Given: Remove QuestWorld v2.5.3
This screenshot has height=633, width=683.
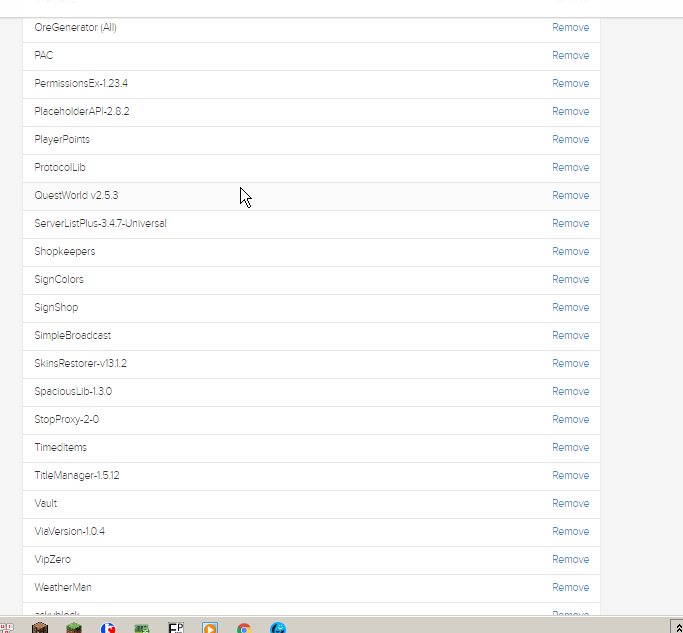Looking at the screenshot, I should click(x=571, y=195).
